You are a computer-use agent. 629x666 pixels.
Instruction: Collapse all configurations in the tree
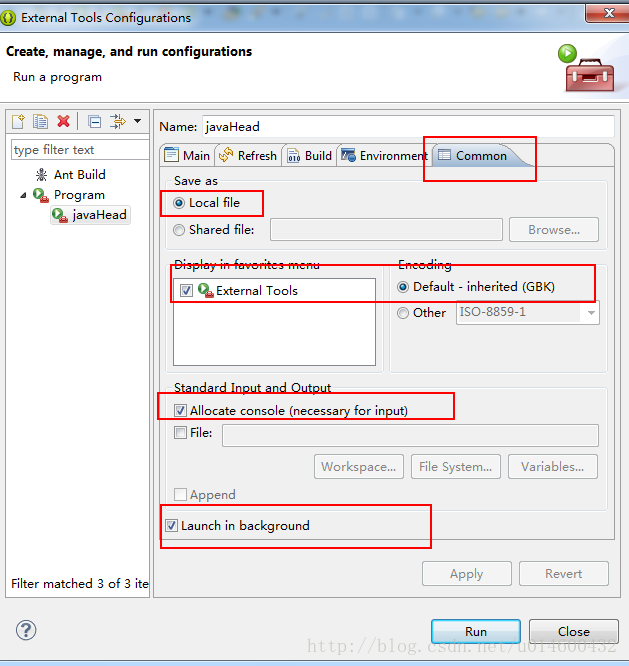point(94,122)
